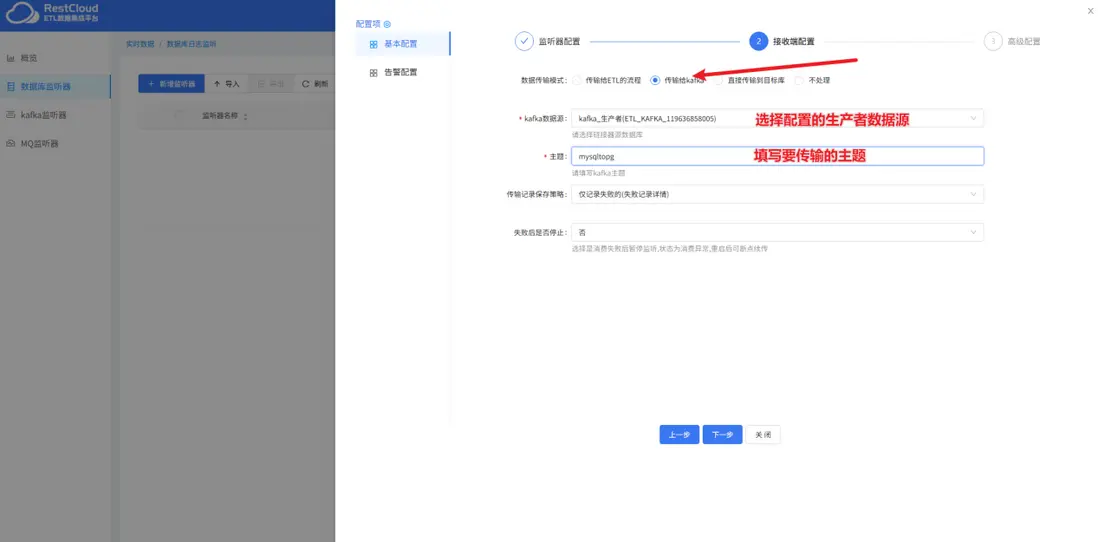Open kafka监听器 in the sidebar
The image size is (1098, 542).
point(43,115)
